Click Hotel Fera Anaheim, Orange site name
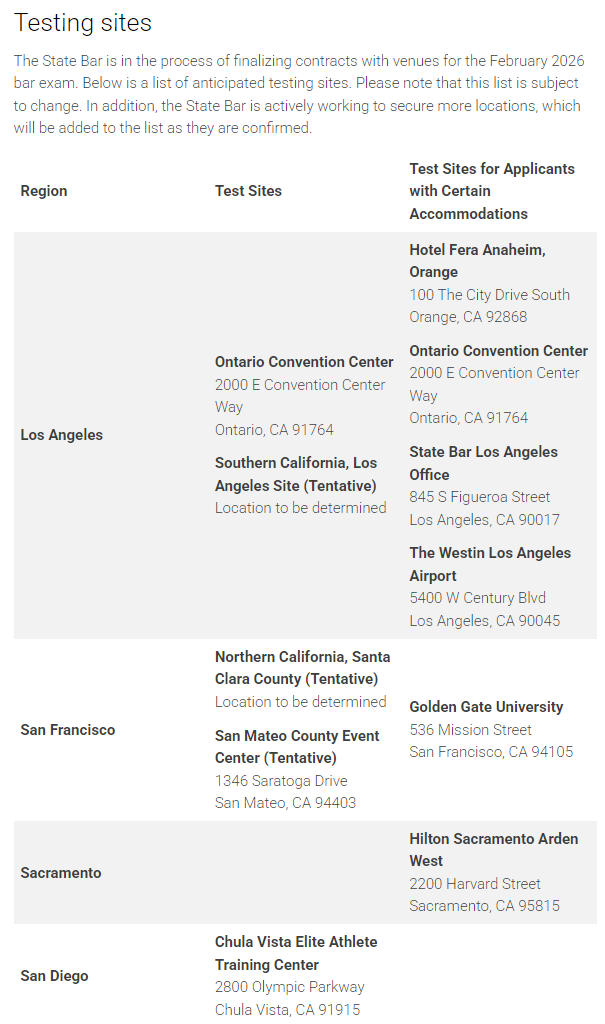The height and width of the screenshot is (1024, 605). pyautogui.click(x=477, y=260)
